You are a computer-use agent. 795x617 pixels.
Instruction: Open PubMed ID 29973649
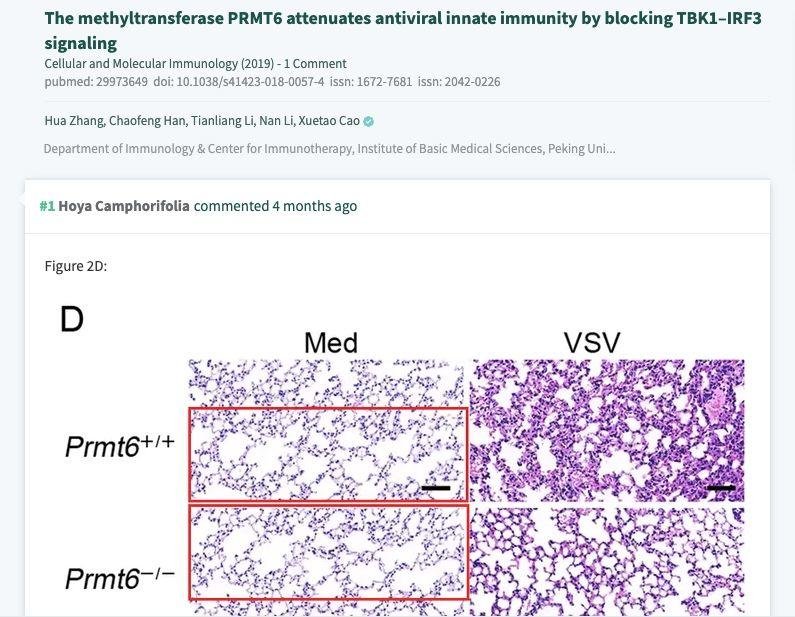click(x=96, y=82)
